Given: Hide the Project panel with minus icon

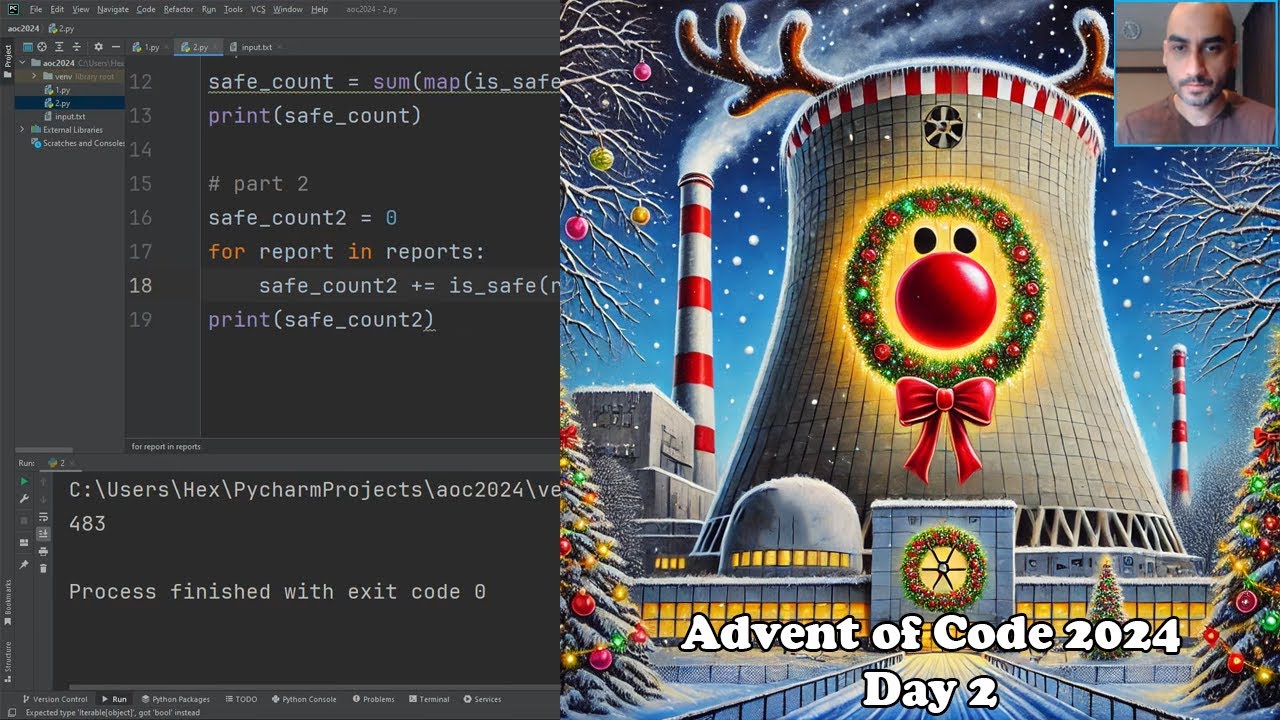Looking at the screenshot, I should (116, 47).
